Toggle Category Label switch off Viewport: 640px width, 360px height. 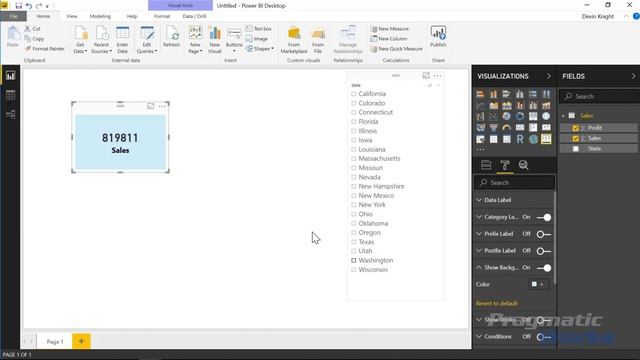[x=544, y=217]
